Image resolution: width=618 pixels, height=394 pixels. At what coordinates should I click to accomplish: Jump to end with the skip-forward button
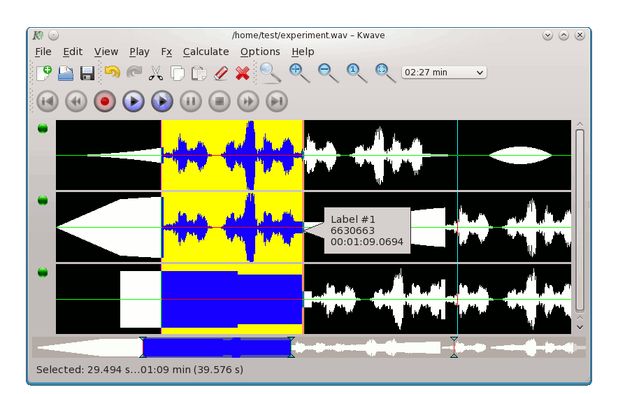277,101
